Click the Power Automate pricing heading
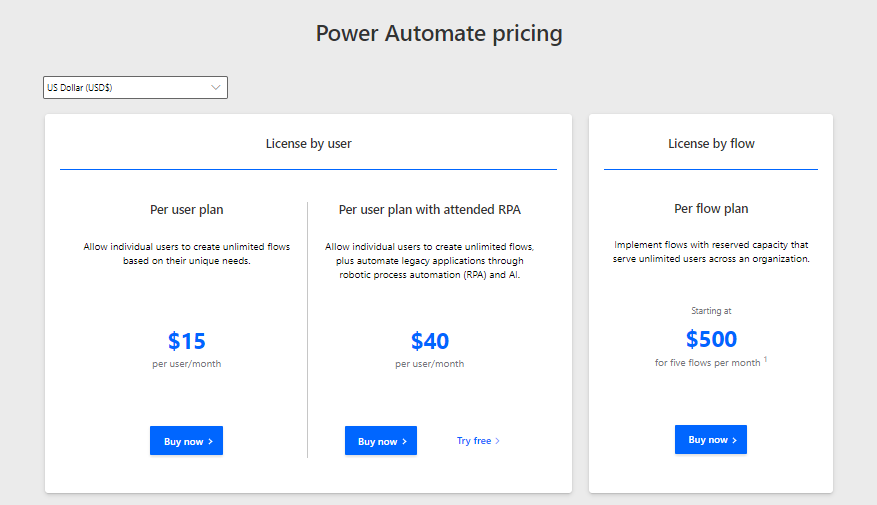The height and width of the screenshot is (505, 877). [x=439, y=33]
